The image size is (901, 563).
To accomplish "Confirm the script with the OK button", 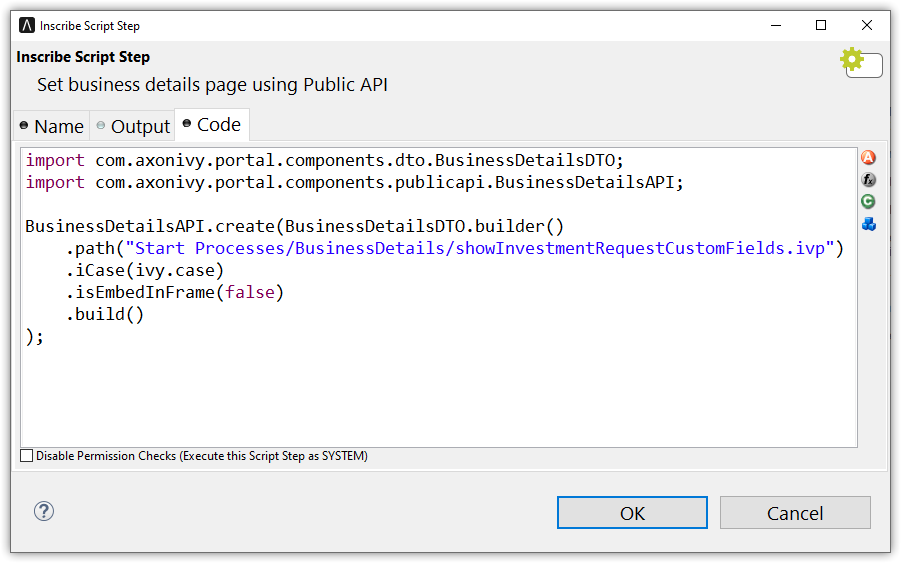I will [632, 513].
